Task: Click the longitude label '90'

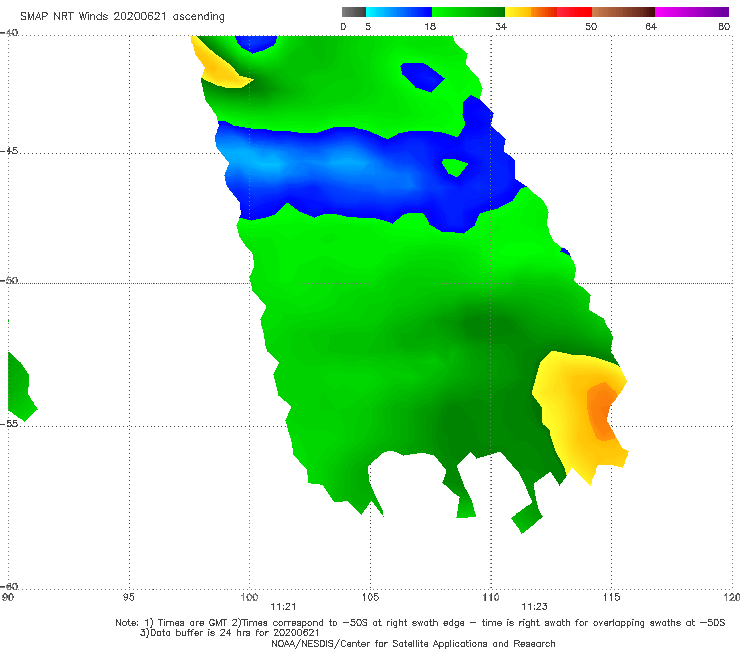Action: [x=7, y=597]
